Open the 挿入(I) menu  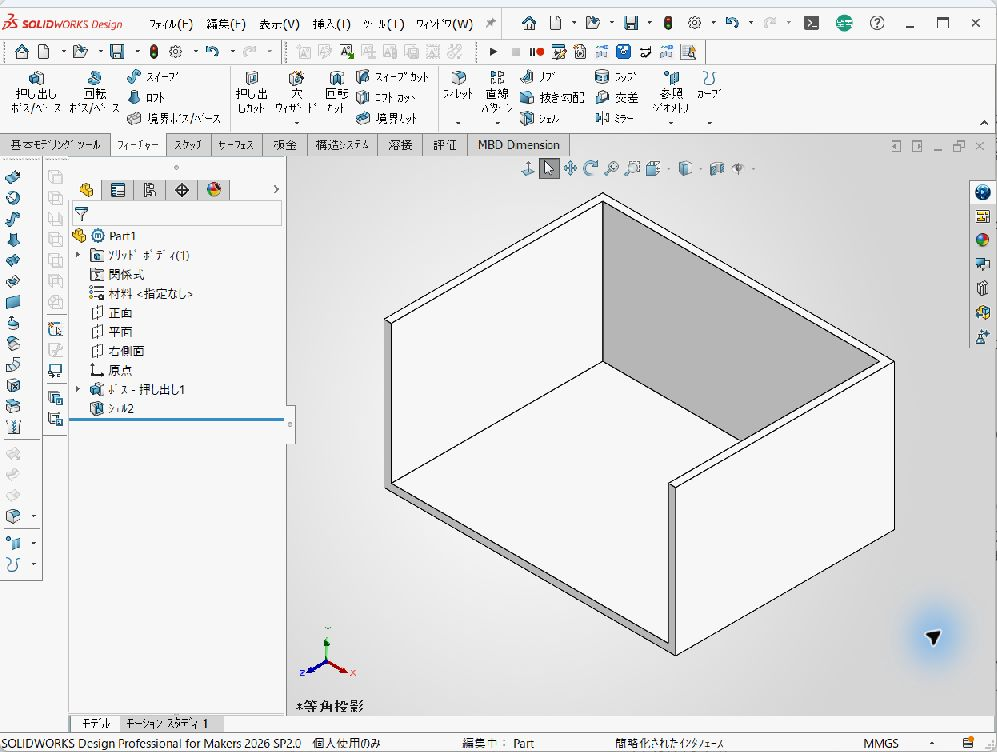pyautogui.click(x=331, y=24)
